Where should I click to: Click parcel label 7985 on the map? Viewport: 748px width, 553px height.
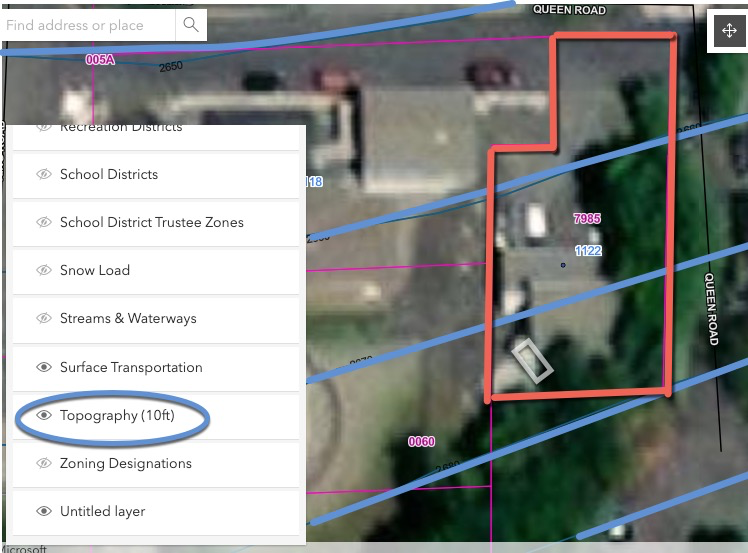[587, 218]
